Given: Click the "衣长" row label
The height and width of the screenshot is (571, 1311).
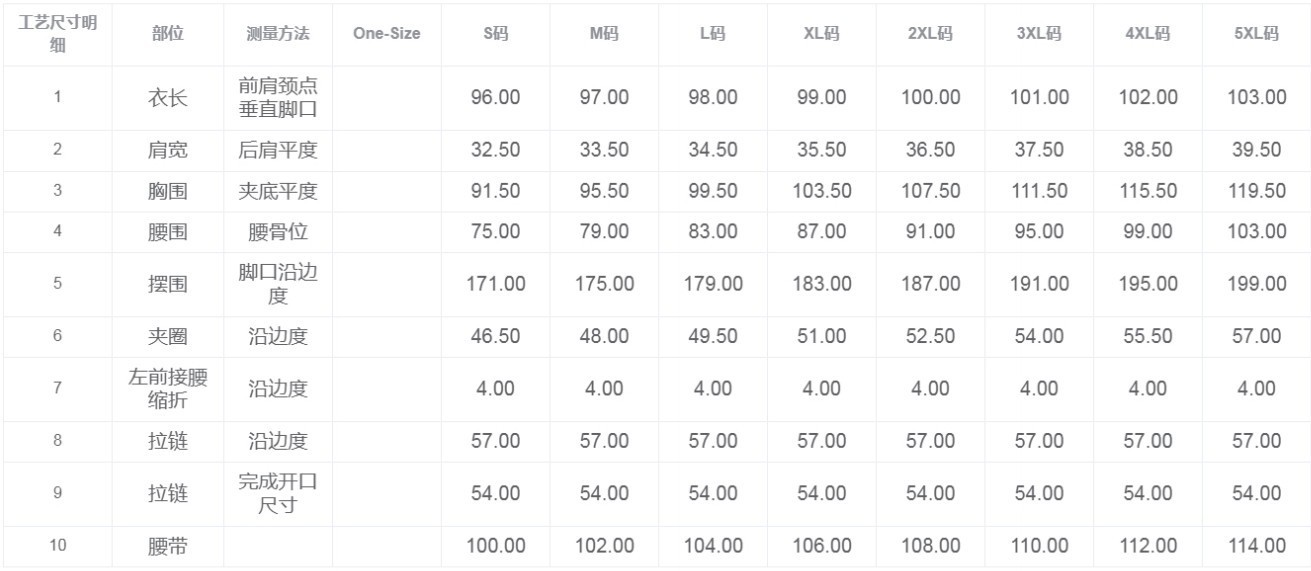Looking at the screenshot, I should (x=168, y=97).
